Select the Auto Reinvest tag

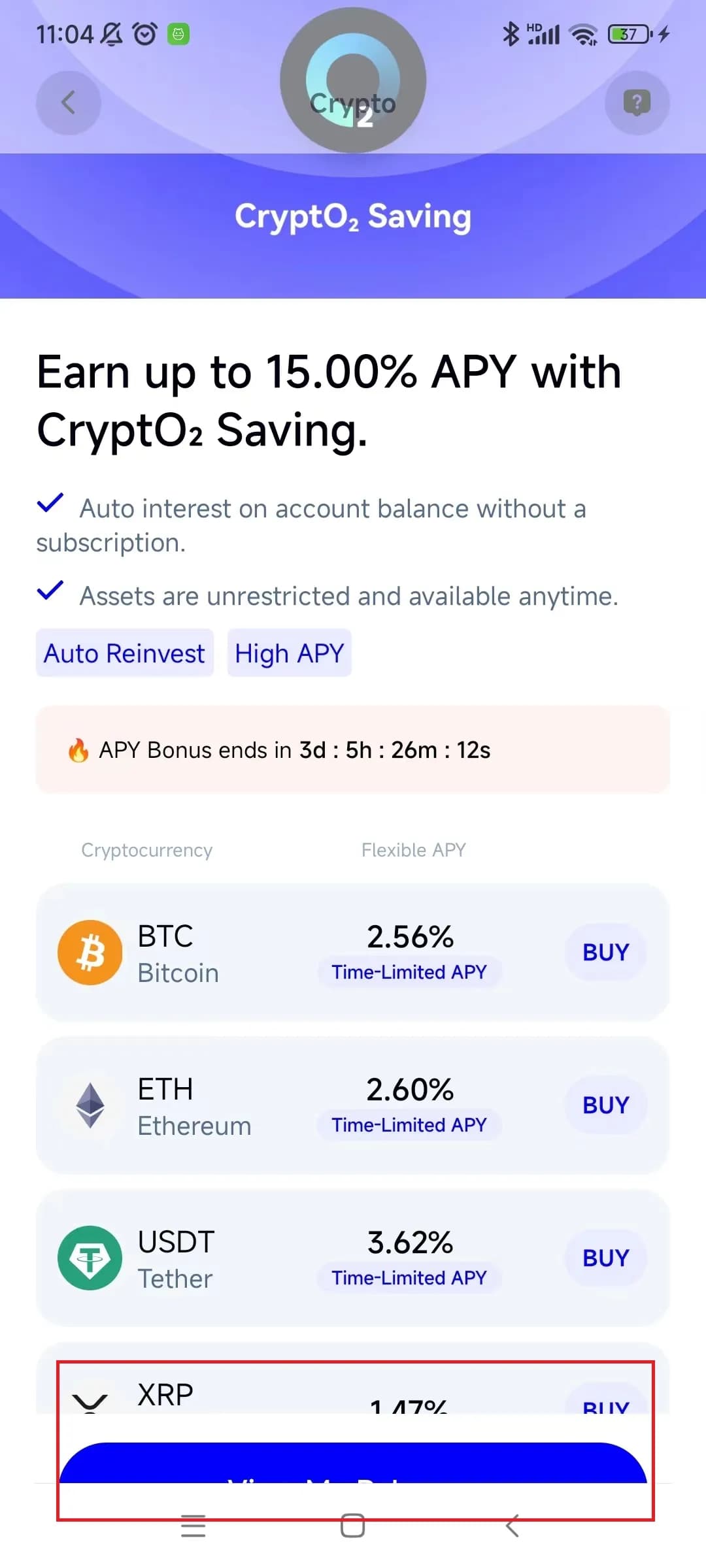[125, 653]
